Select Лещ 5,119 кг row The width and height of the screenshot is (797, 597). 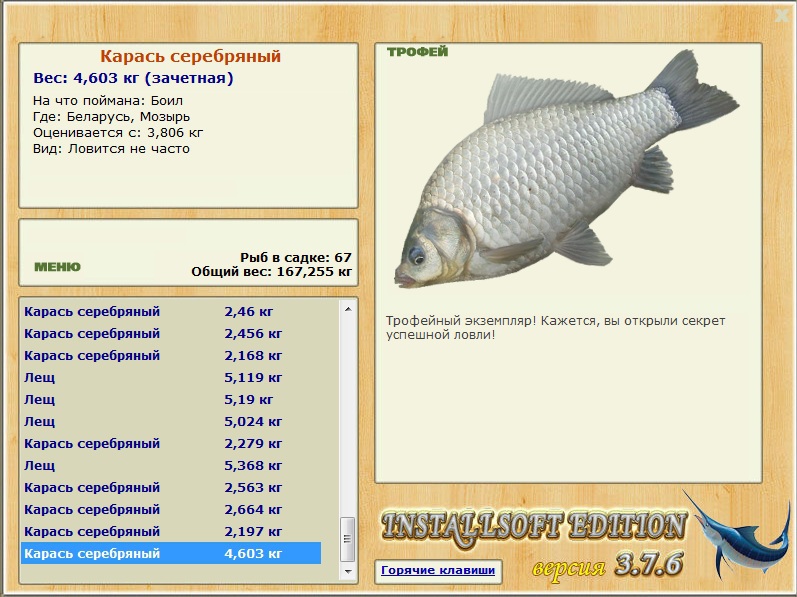pos(171,378)
